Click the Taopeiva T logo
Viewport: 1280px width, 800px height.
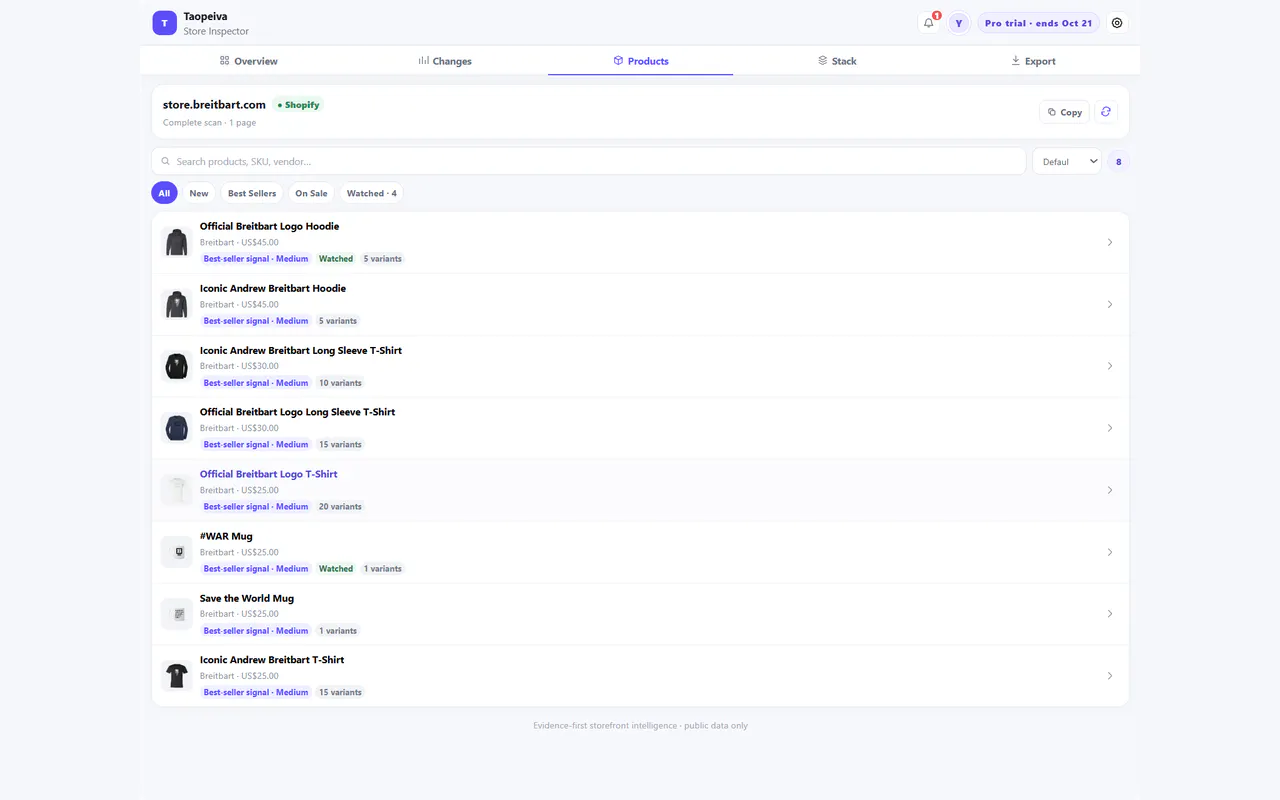click(x=164, y=23)
